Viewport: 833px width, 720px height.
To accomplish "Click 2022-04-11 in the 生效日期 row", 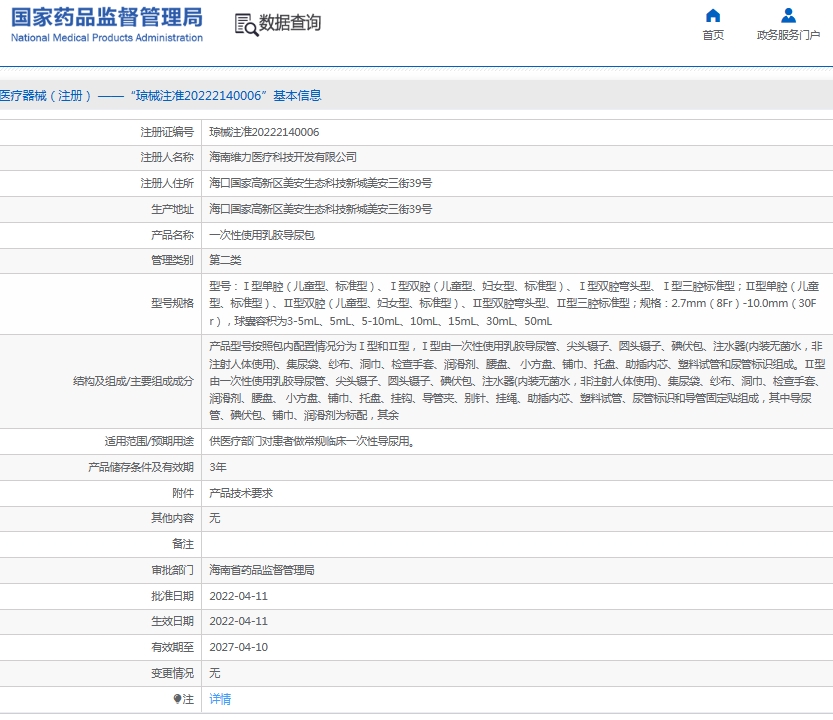I will [x=239, y=621].
